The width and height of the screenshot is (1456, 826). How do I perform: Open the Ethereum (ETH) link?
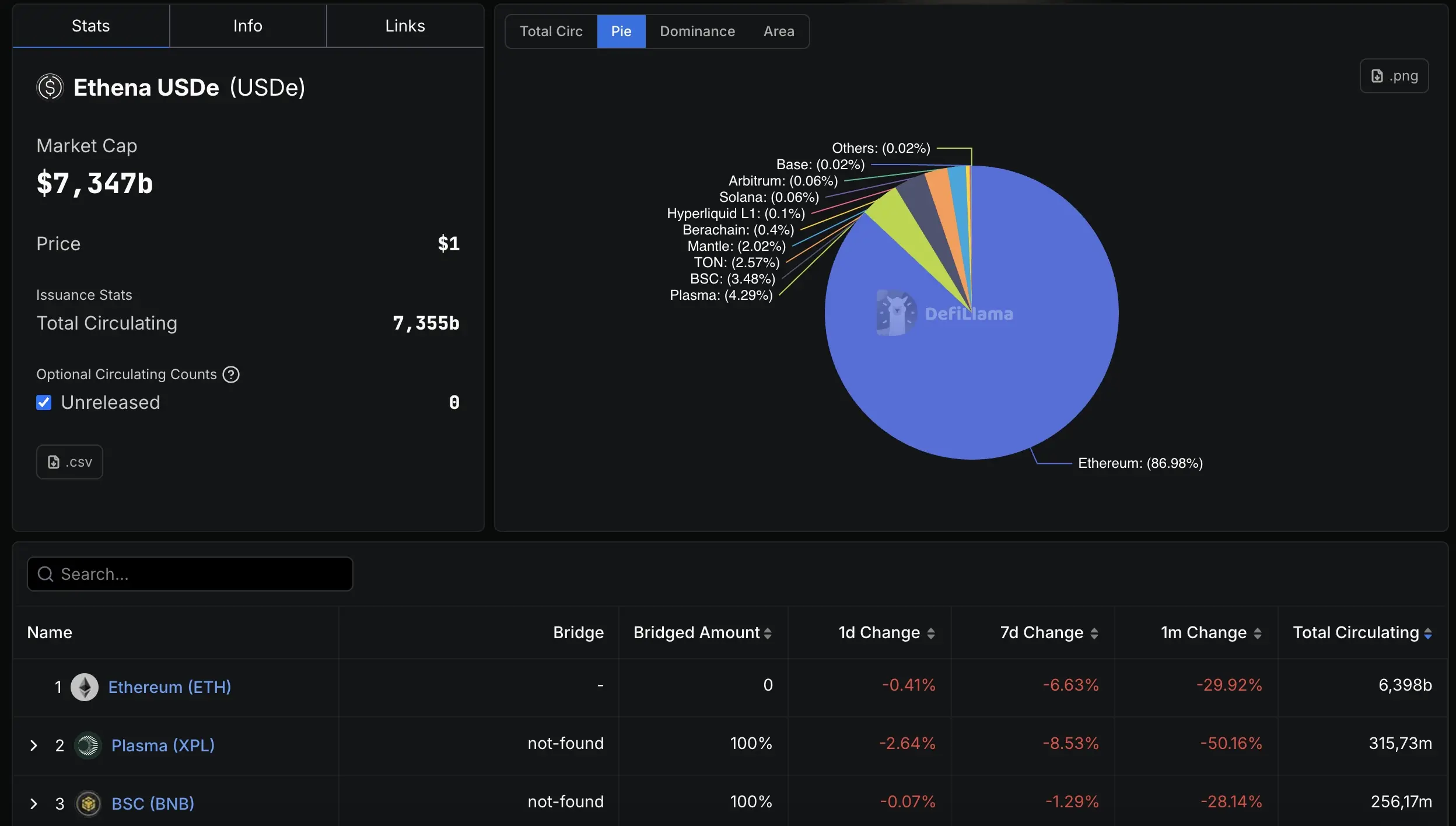(170, 687)
